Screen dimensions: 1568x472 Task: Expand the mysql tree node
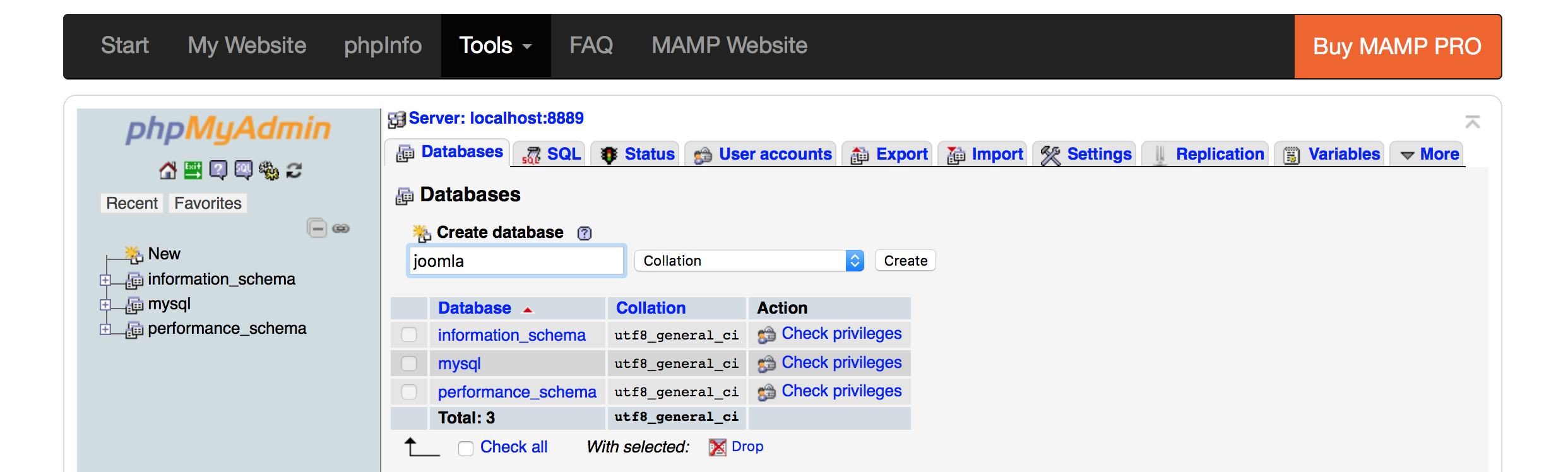(x=105, y=305)
